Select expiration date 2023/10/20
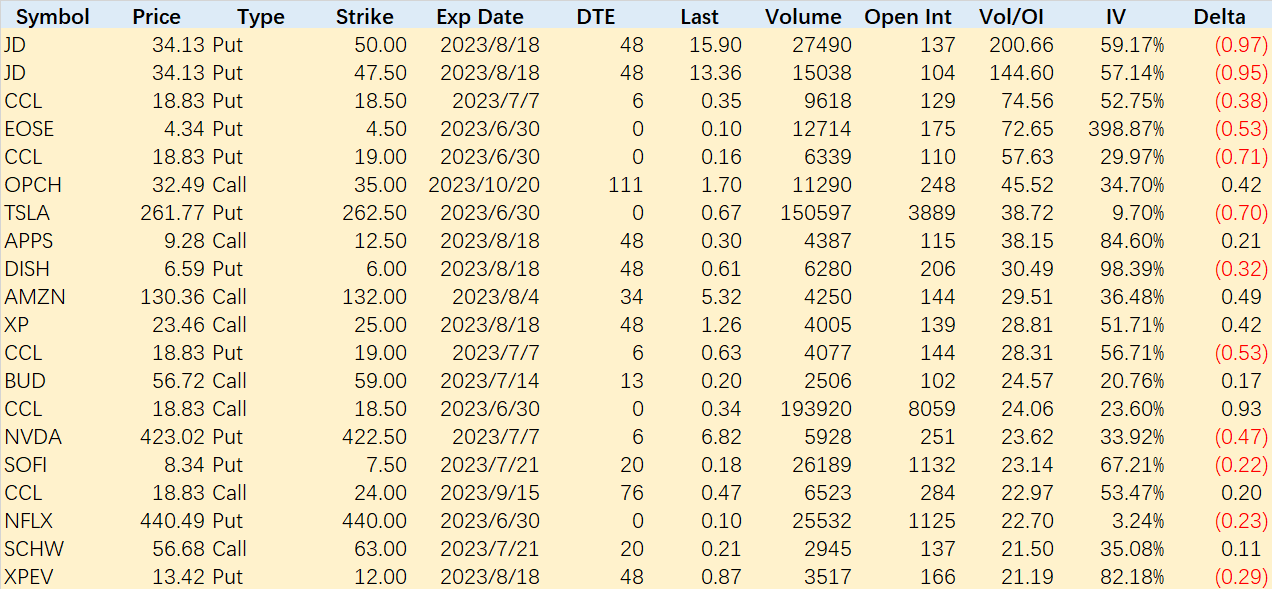The image size is (1272, 589). (484, 185)
